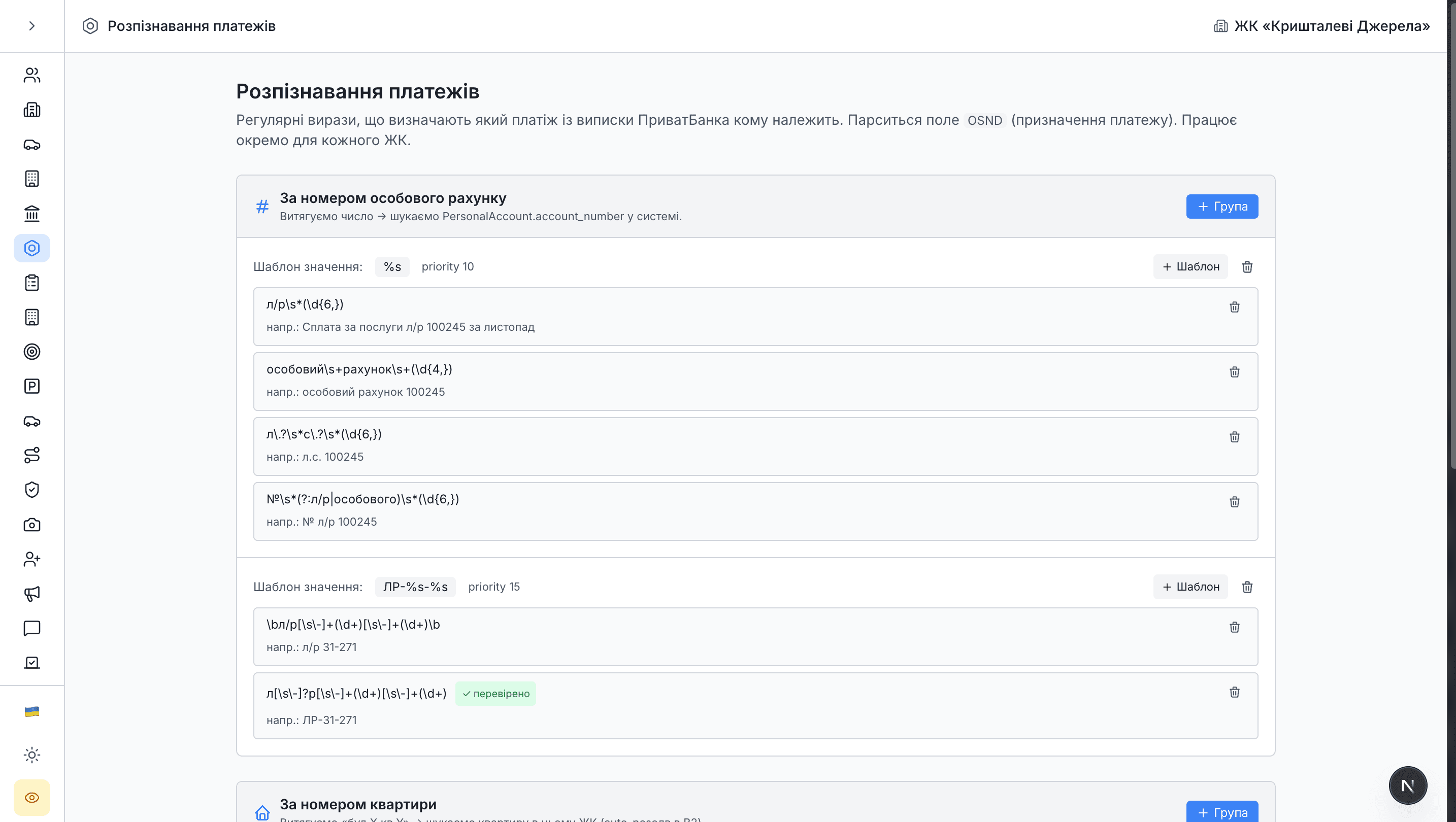Click 'priority 15' label
Viewport: 1456px width, 822px height.
click(x=494, y=587)
